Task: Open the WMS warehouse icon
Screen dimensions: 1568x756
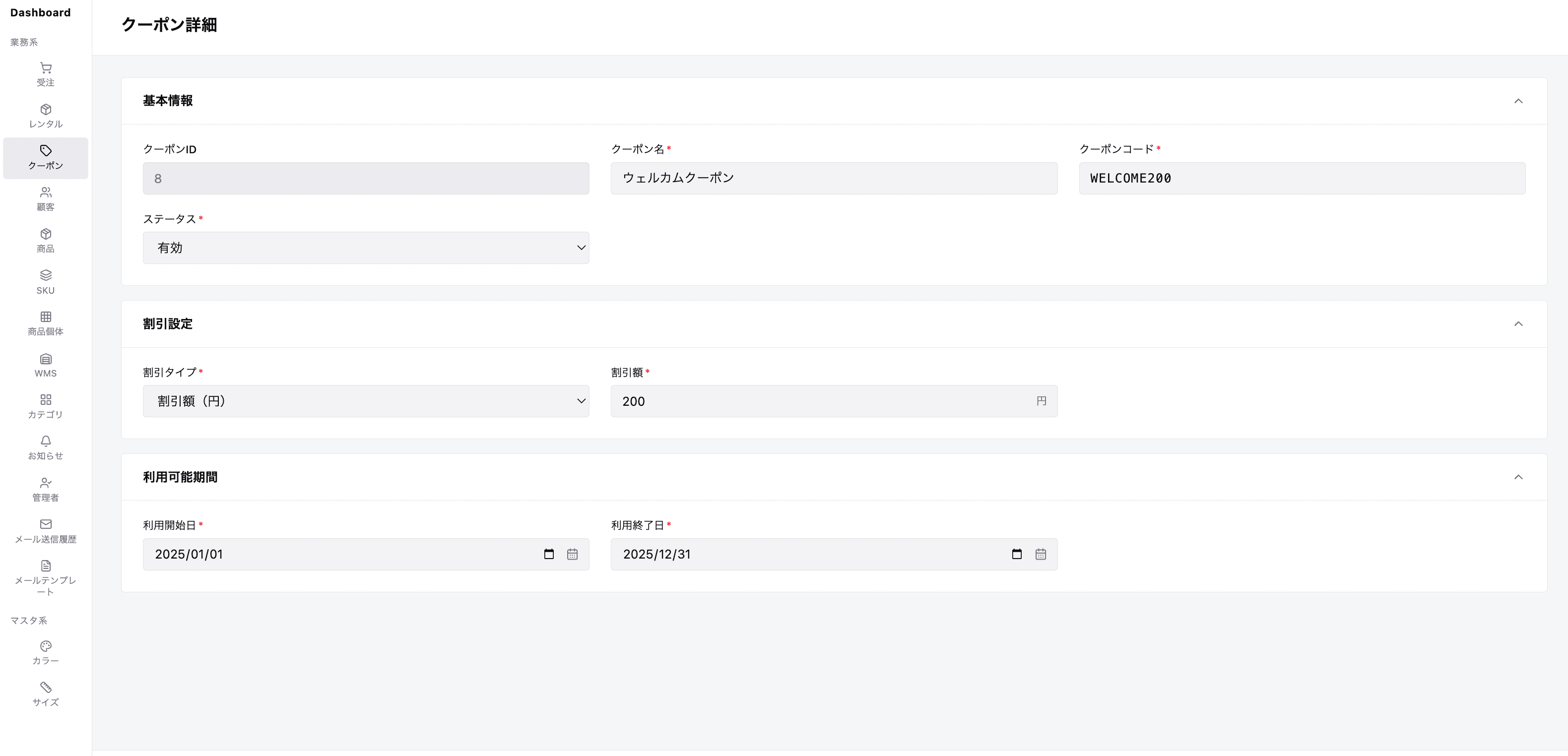Action: point(46,359)
